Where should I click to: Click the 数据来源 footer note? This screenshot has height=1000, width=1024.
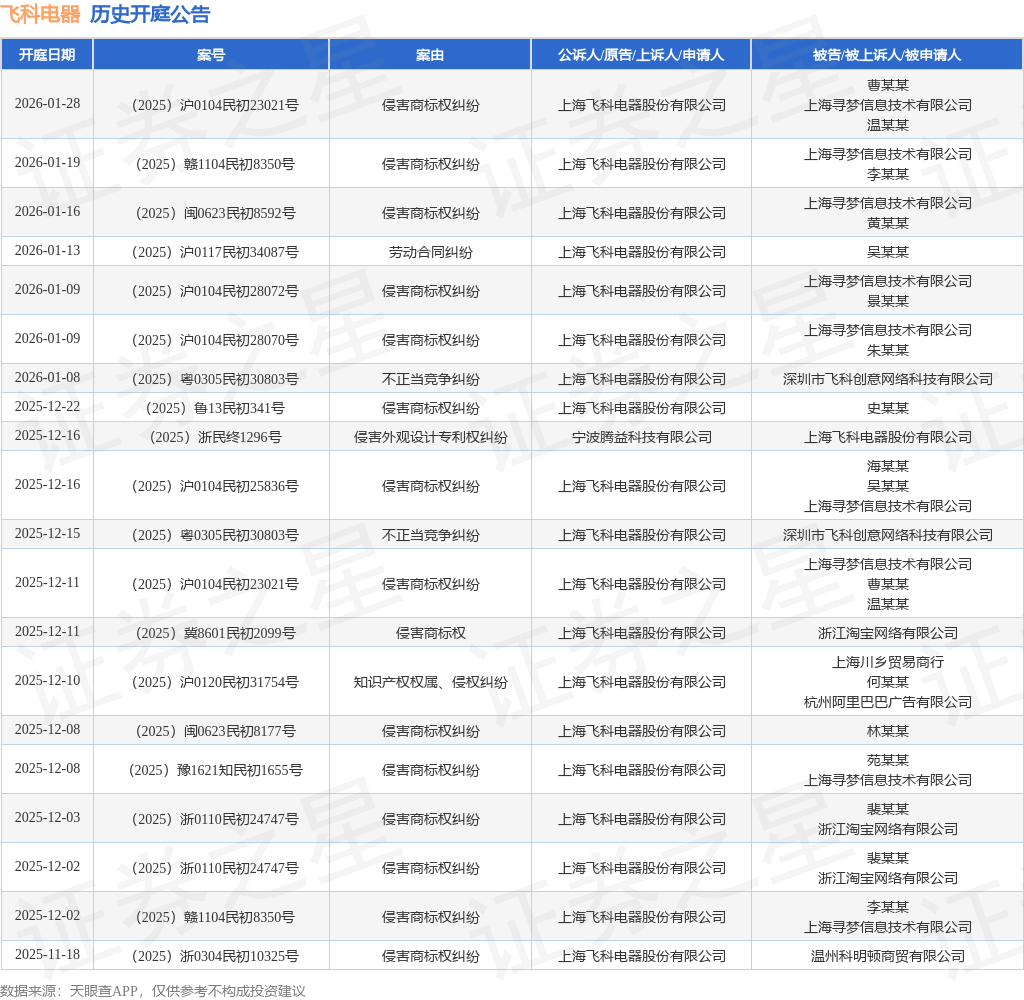pyautogui.click(x=153, y=991)
